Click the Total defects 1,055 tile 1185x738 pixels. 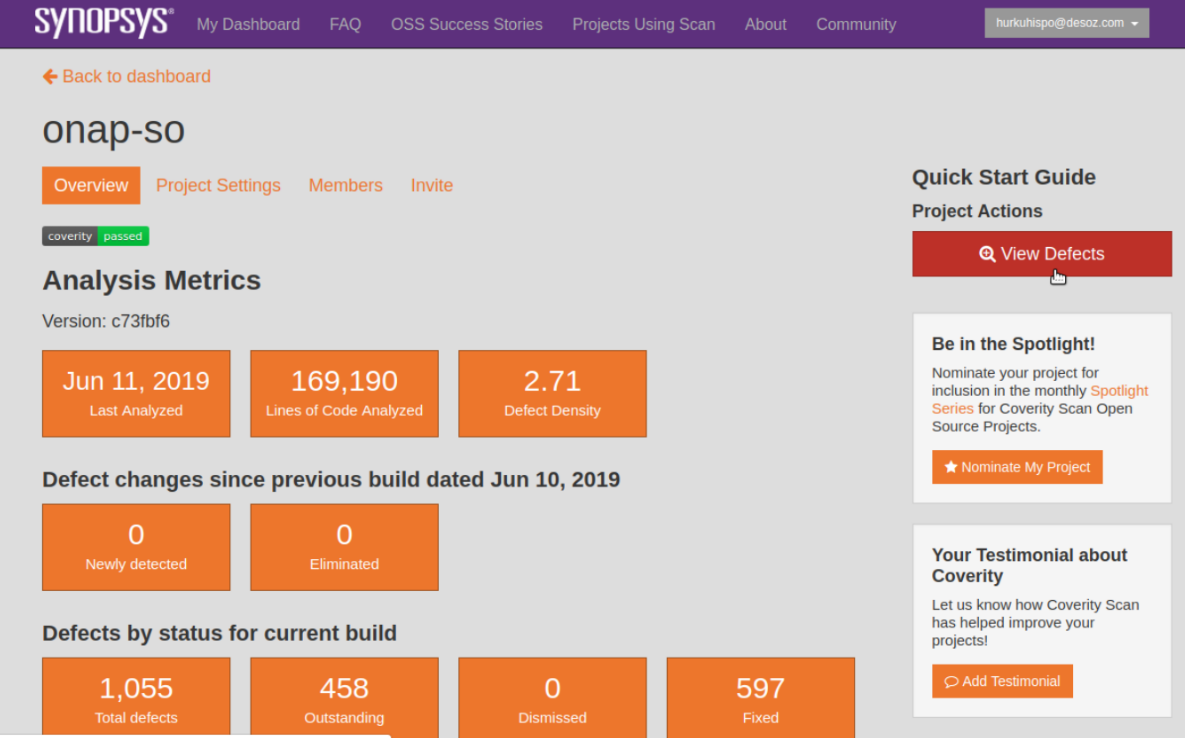136,697
